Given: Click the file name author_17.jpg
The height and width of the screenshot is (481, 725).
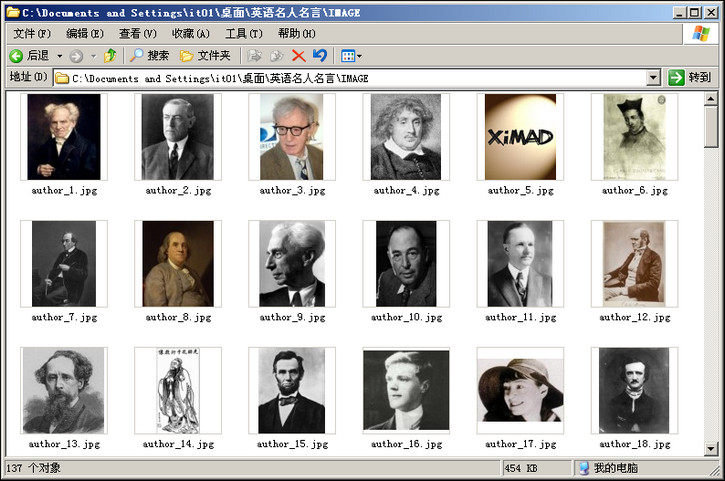Looking at the screenshot, I should click(521, 444).
